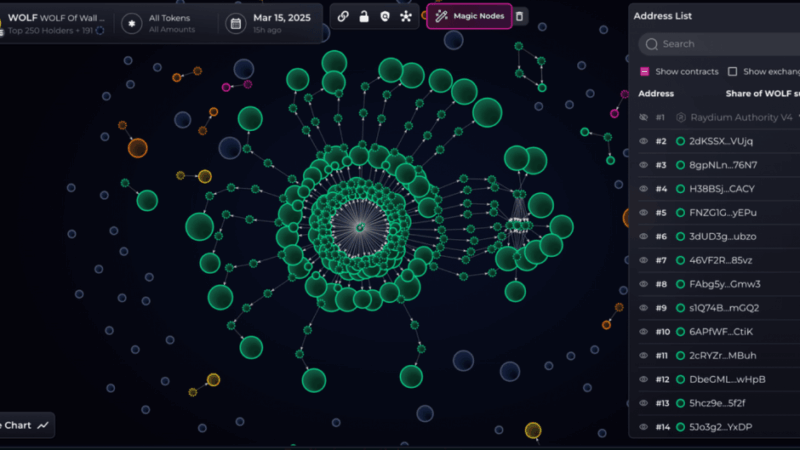Select address 3dUD3g...ubzo in the list

pos(722,236)
